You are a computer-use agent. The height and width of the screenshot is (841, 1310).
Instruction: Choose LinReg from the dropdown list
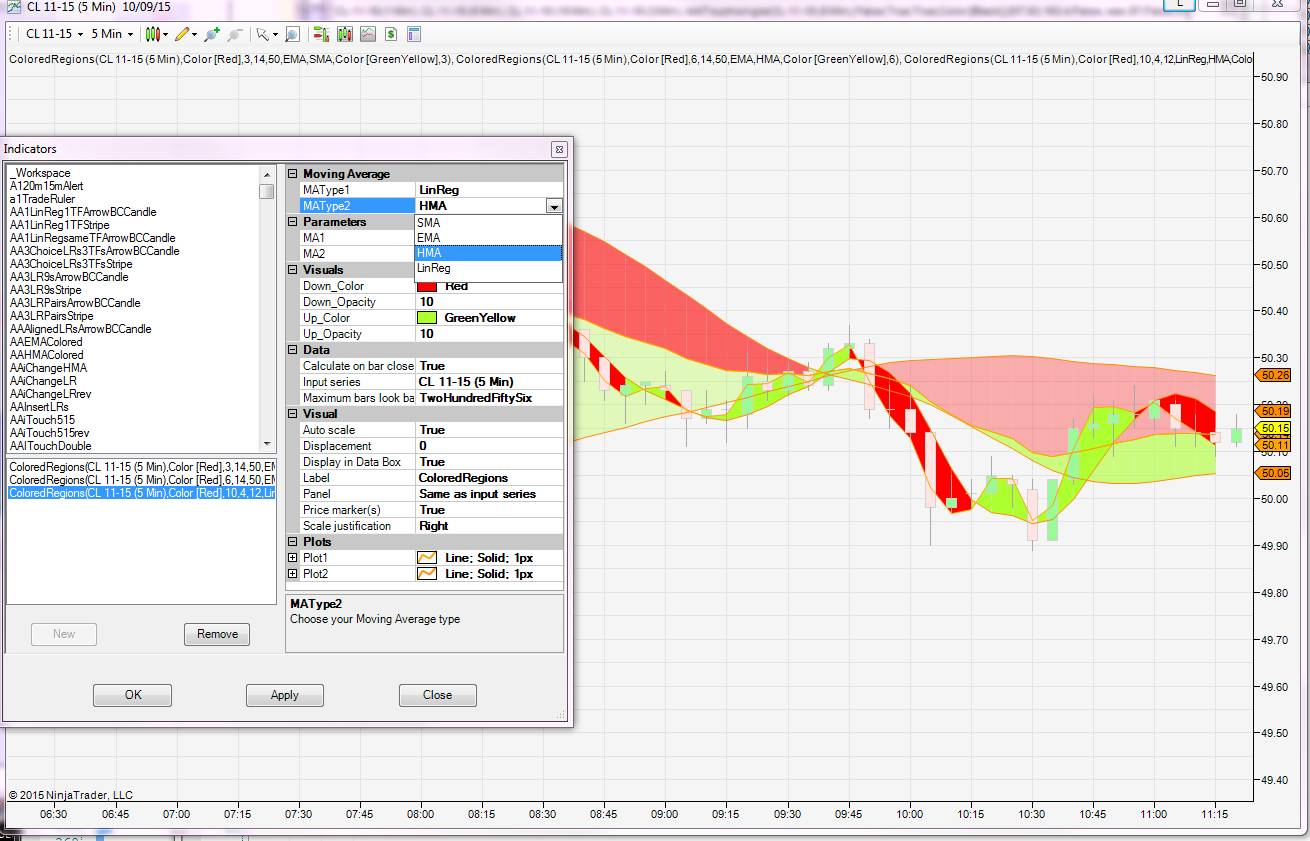click(488, 268)
